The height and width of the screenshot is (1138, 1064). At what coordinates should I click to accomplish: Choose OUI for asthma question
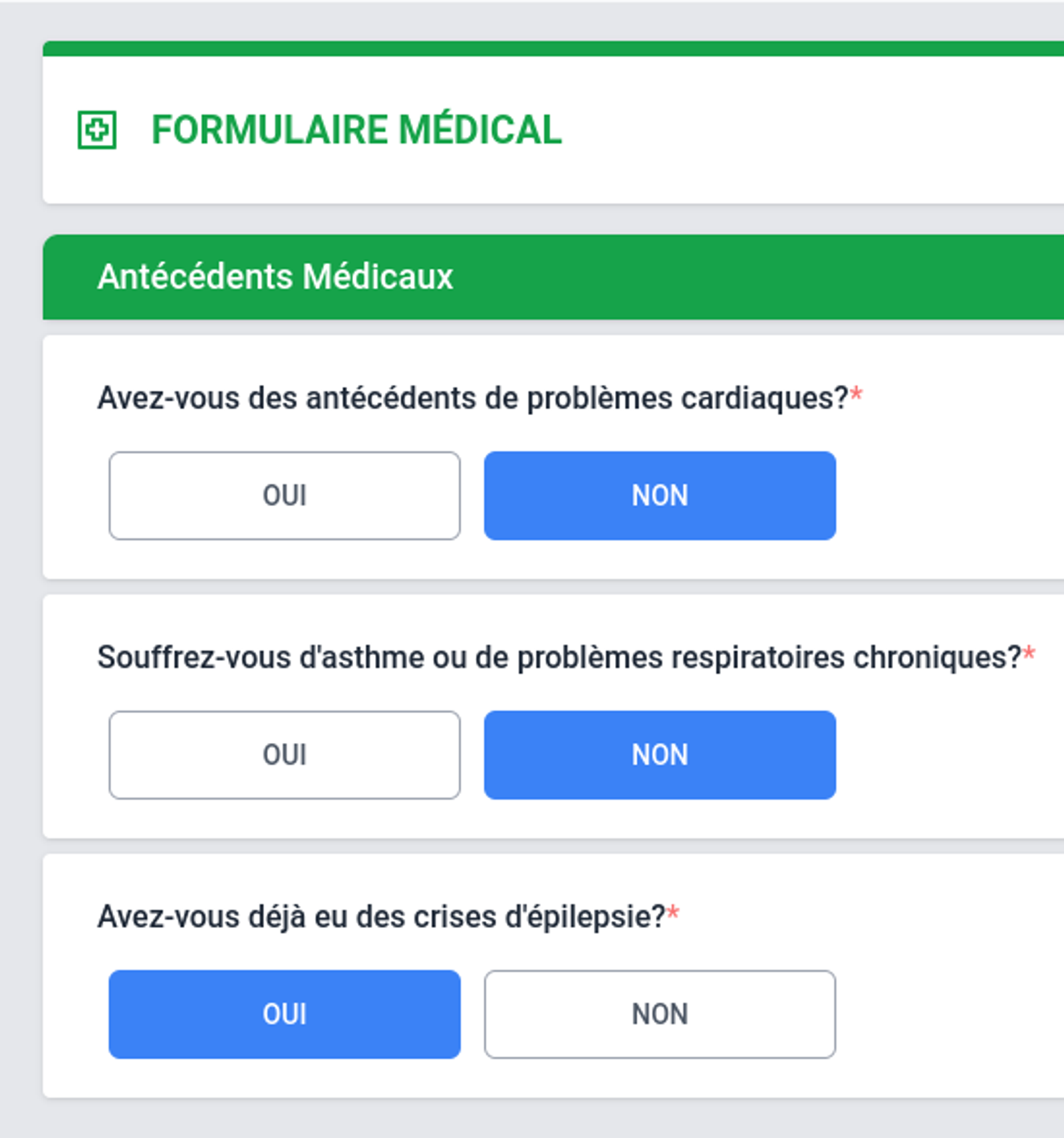(285, 755)
